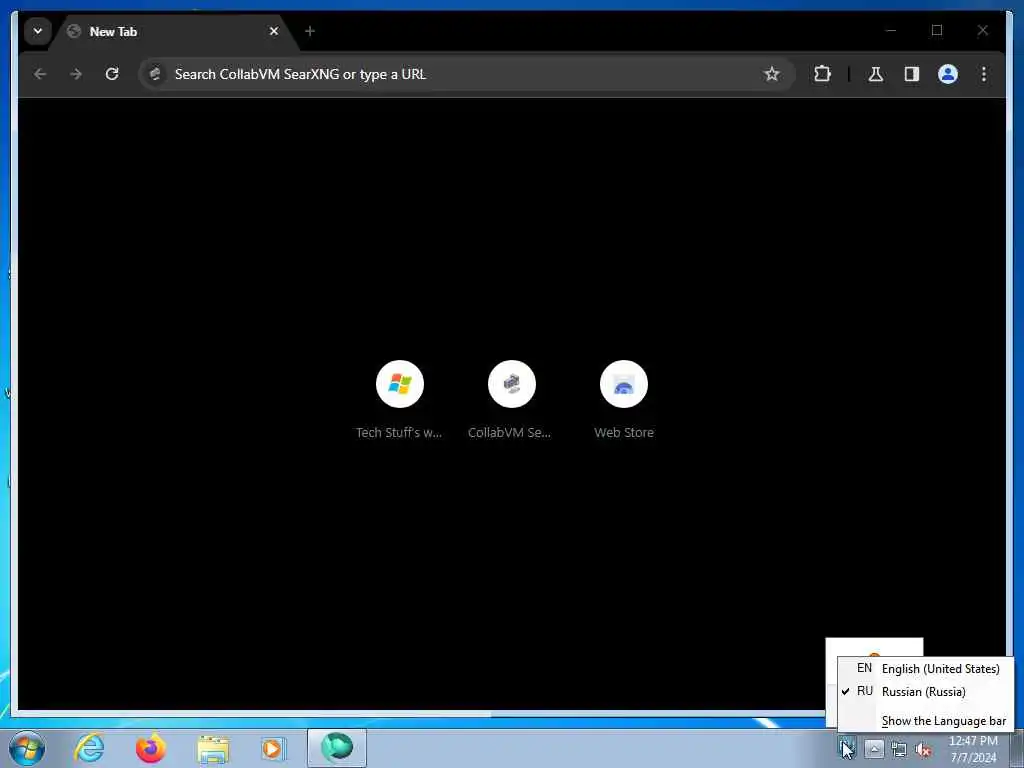This screenshot has width=1024, height=768.
Task: Open a new tab with plus button
Action: [310, 31]
